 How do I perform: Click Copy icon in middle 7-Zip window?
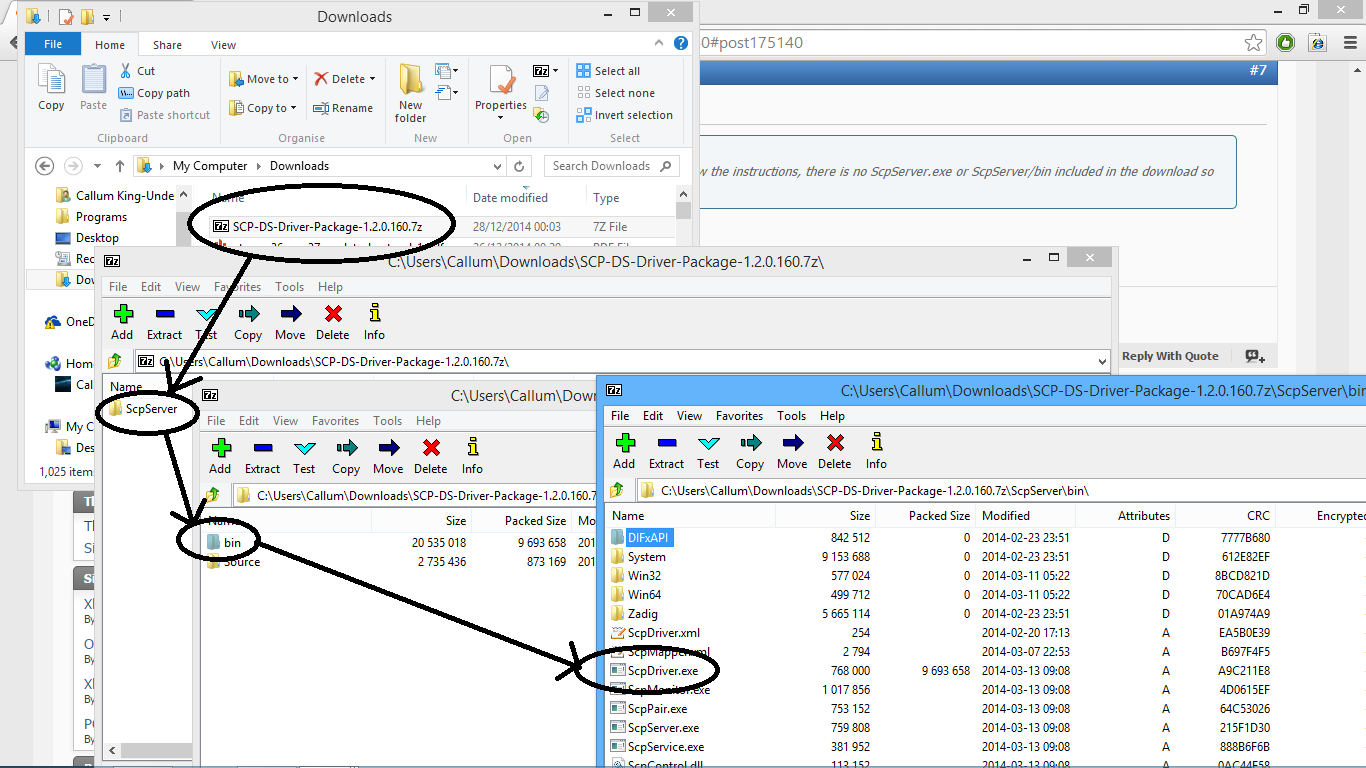point(347,447)
